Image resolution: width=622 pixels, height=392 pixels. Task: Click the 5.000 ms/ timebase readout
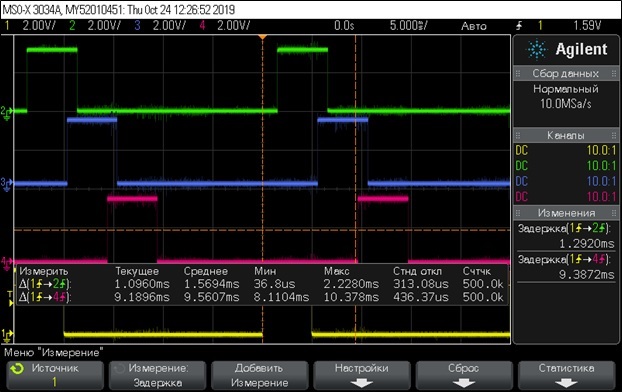tap(408, 26)
